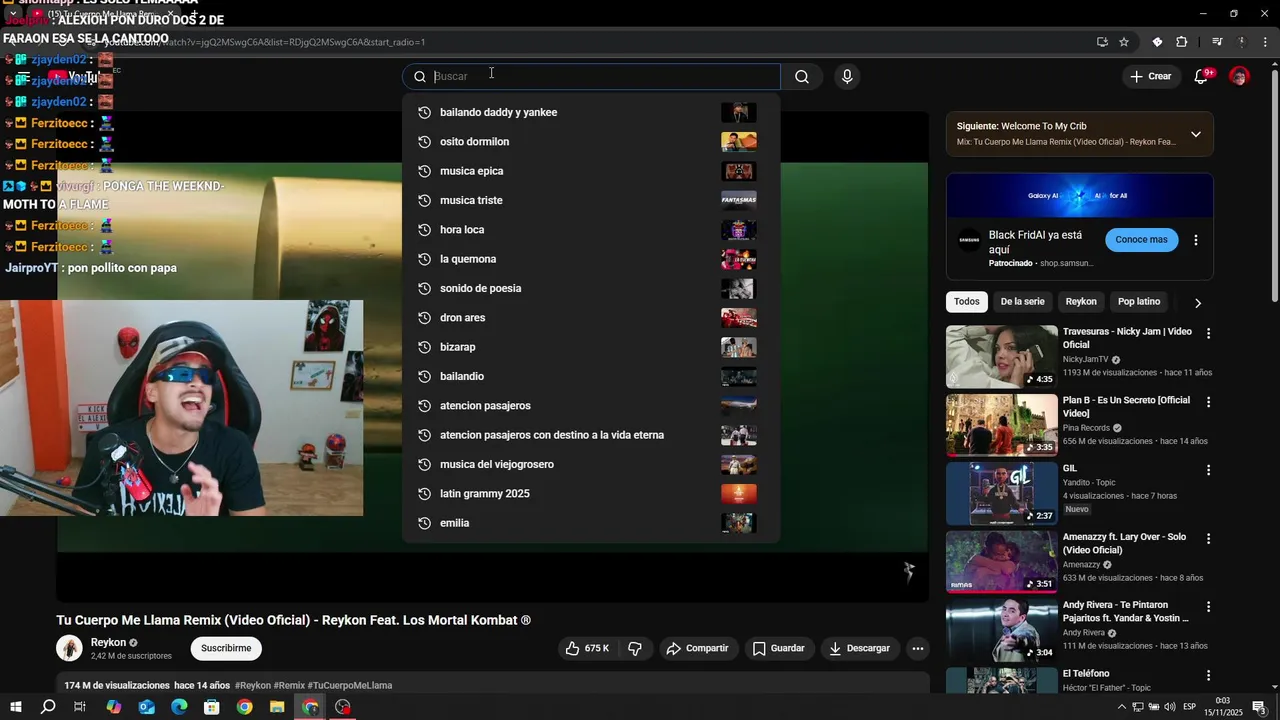Image resolution: width=1280 pixels, height=720 pixels.
Task: Open Task View on the taskbar
Action: click(x=80, y=707)
